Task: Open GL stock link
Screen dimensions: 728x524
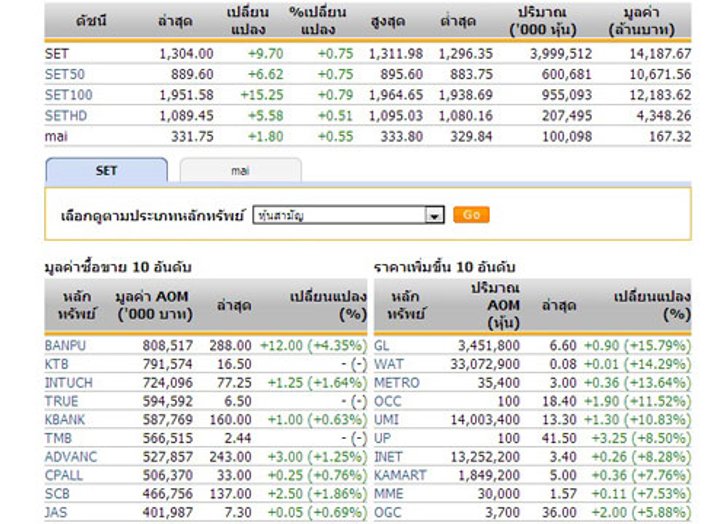Action: click(382, 346)
